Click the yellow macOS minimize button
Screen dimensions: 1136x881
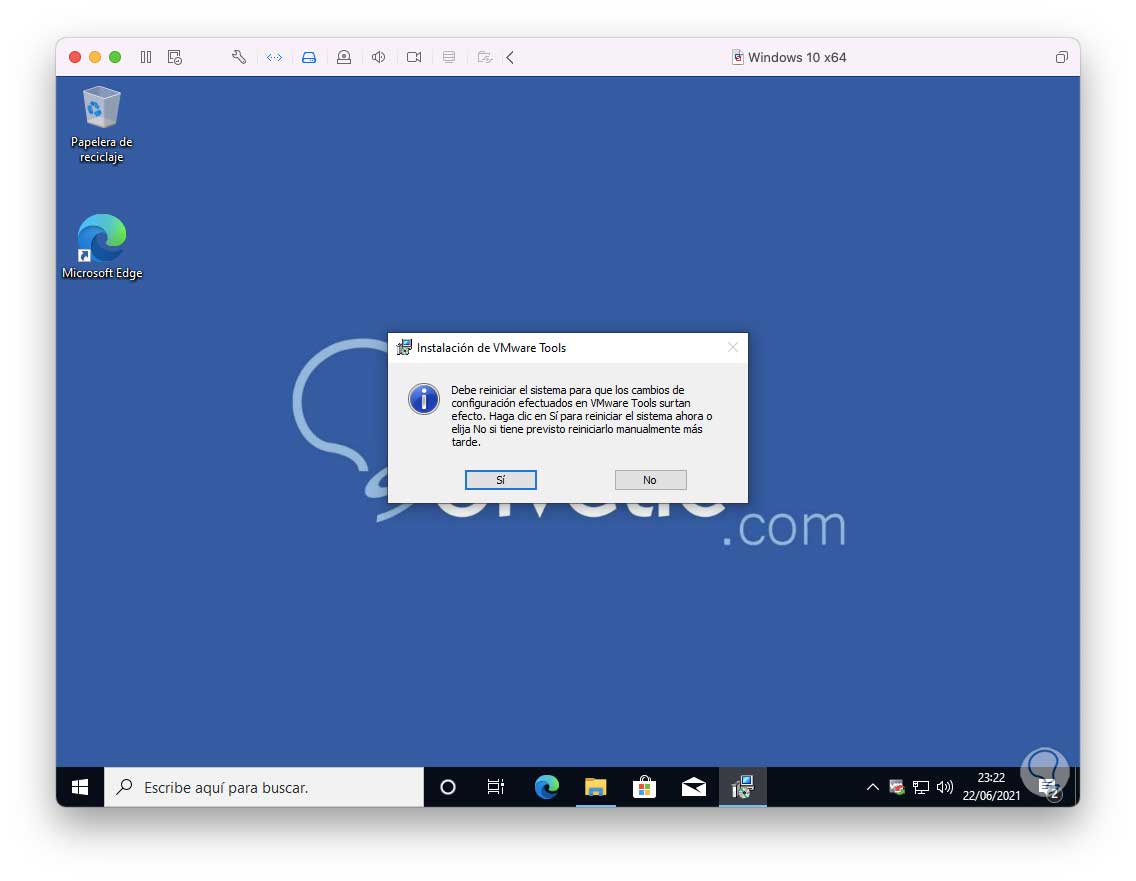click(x=95, y=57)
